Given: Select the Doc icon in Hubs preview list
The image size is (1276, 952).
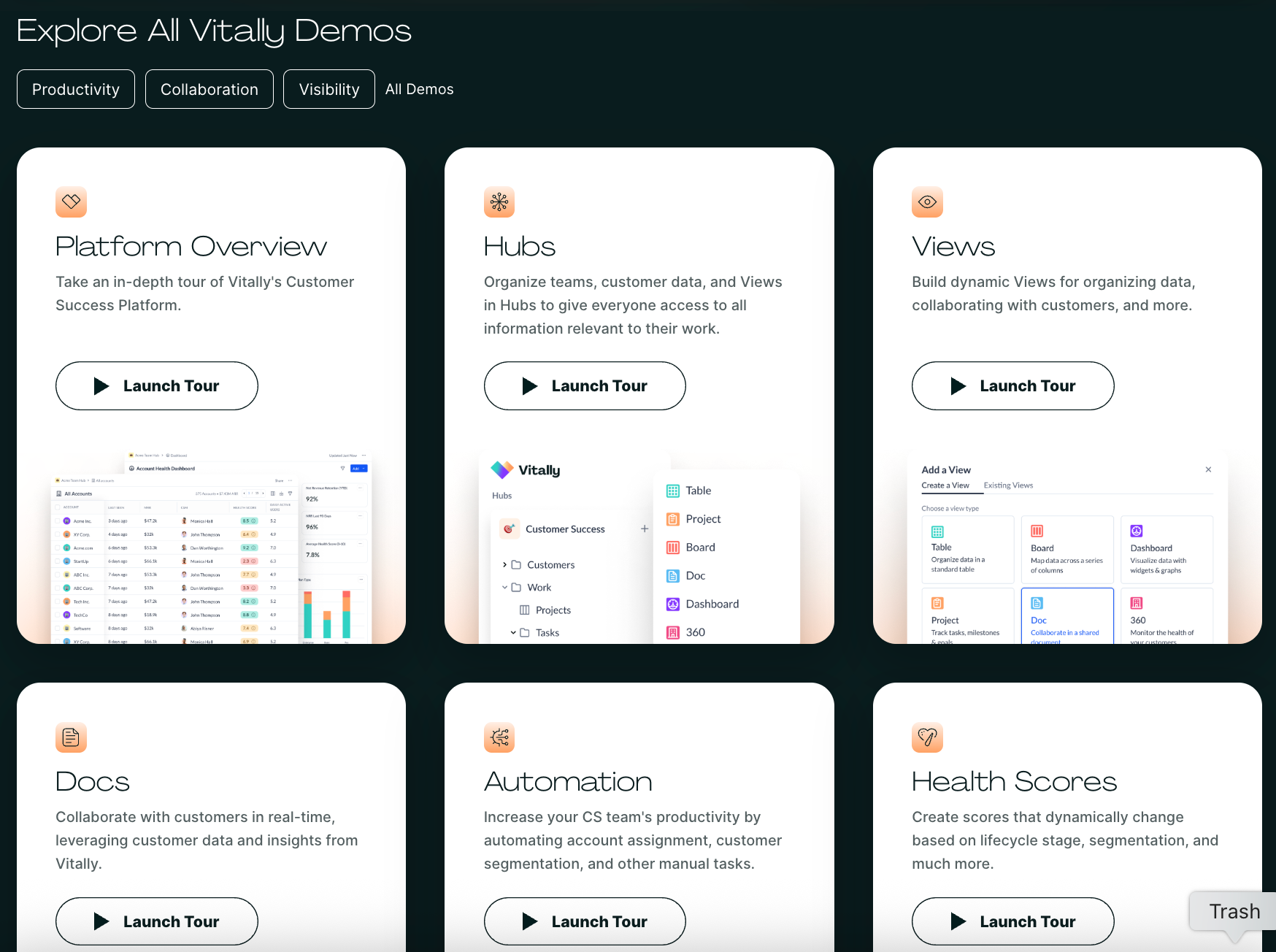Looking at the screenshot, I should (x=673, y=576).
